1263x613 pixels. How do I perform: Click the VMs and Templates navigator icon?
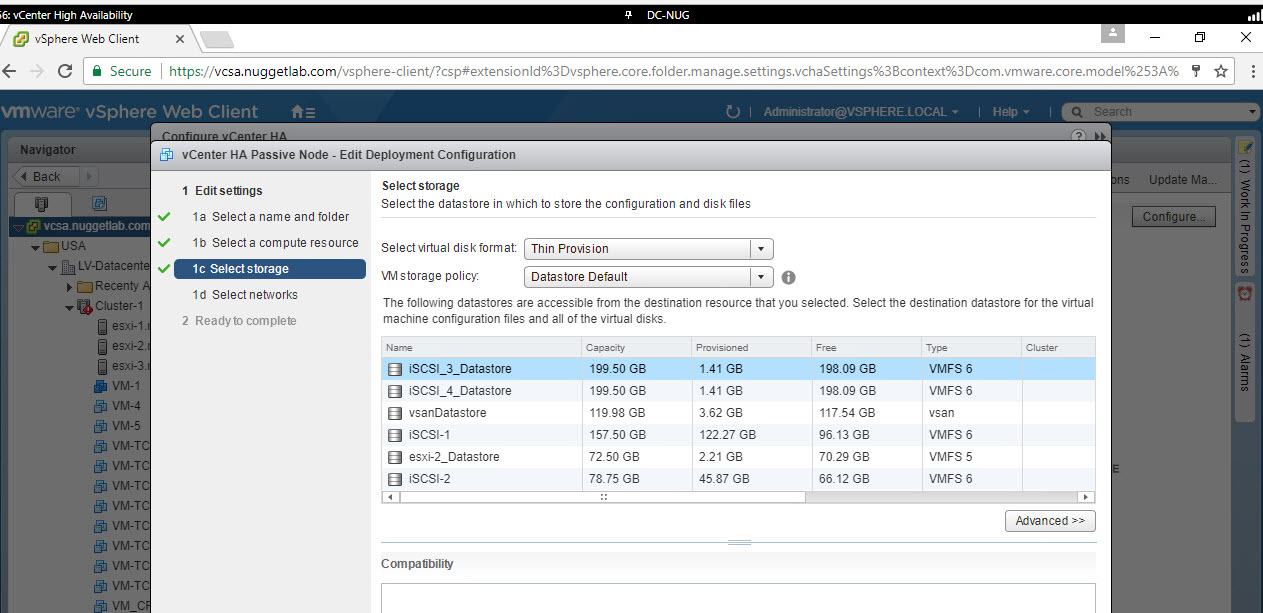100,203
